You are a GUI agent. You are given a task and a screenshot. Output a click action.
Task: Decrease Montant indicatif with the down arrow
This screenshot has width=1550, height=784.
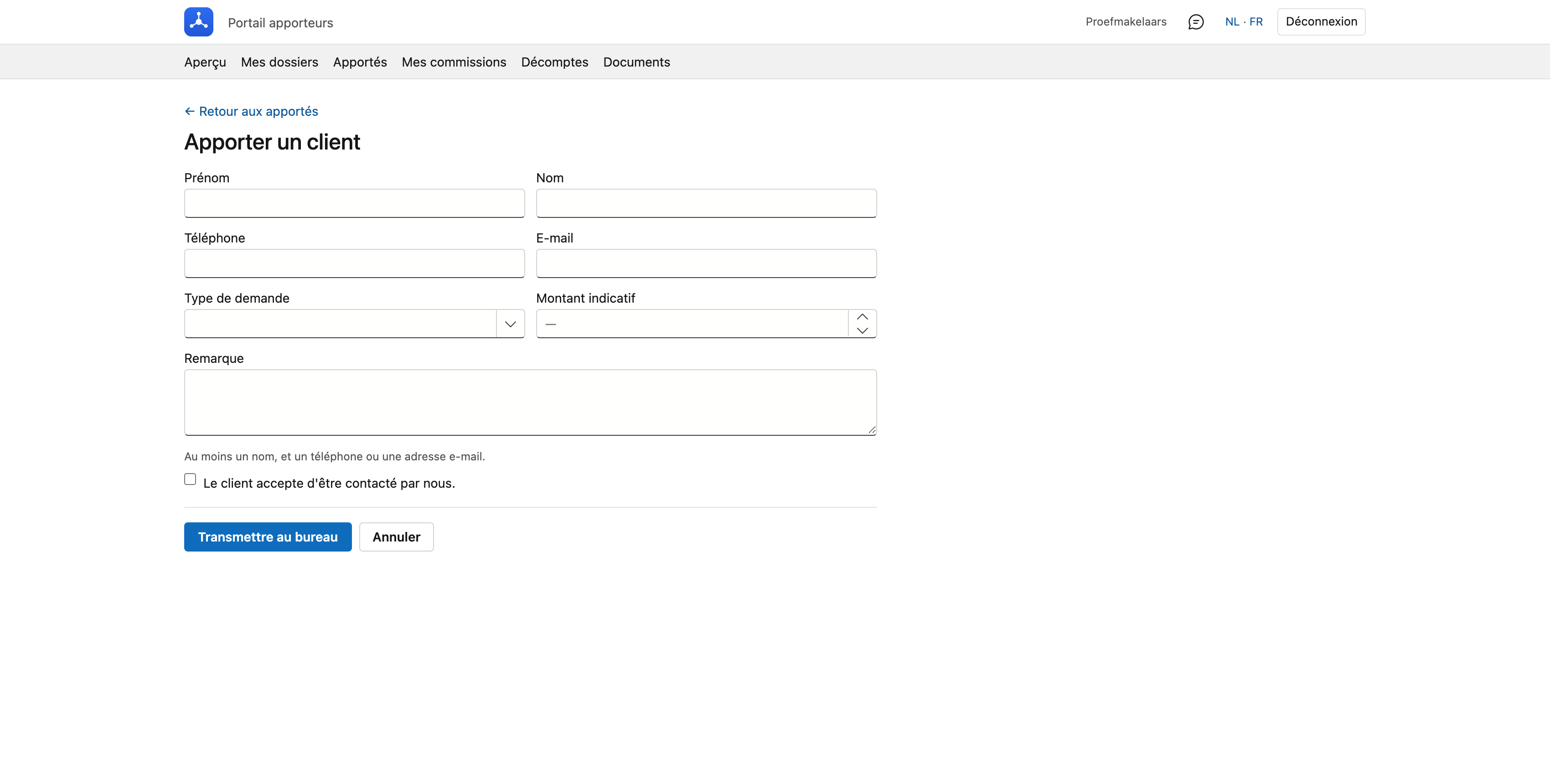(862, 330)
